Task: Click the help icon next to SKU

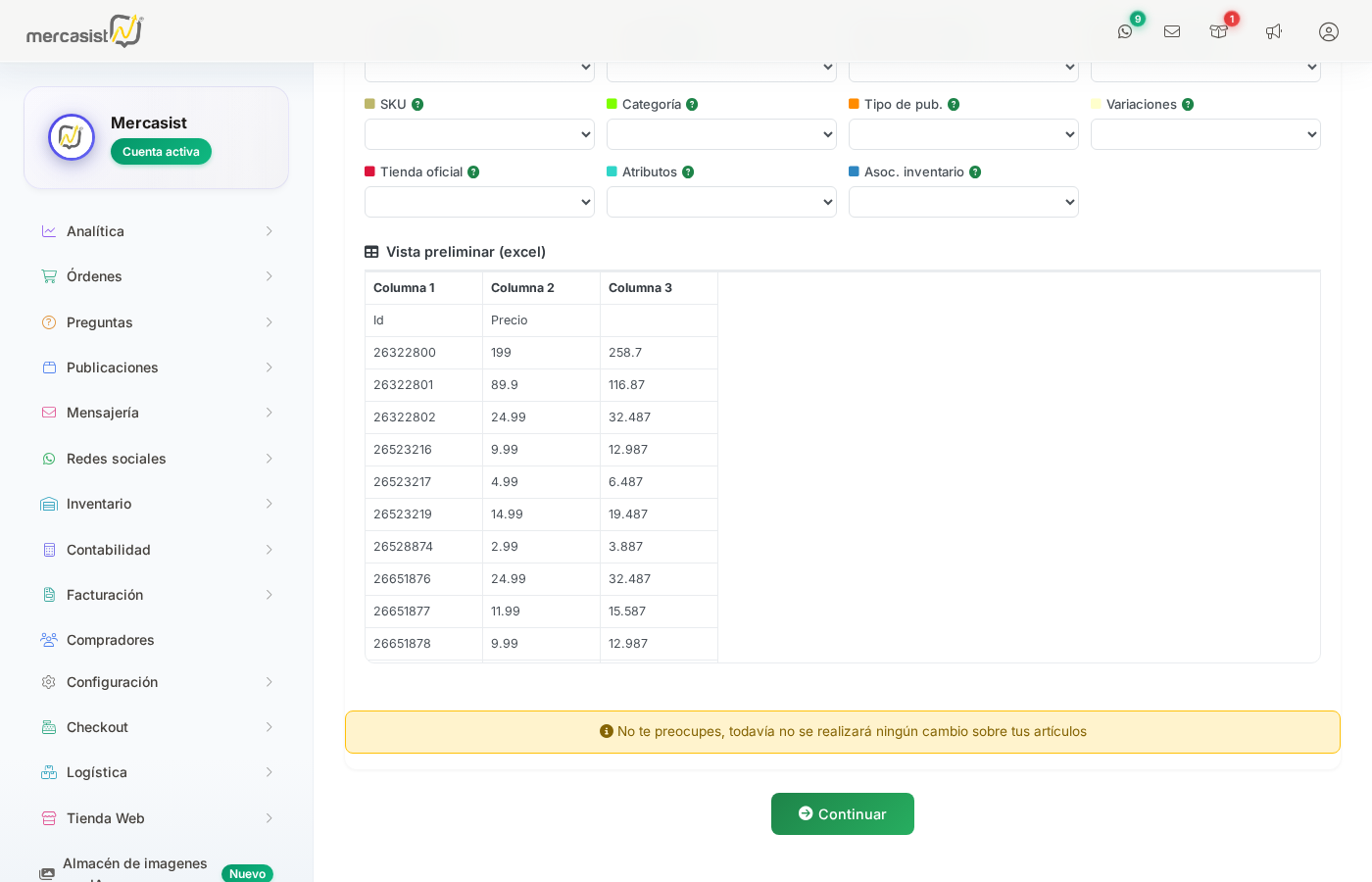Action: coord(417,104)
